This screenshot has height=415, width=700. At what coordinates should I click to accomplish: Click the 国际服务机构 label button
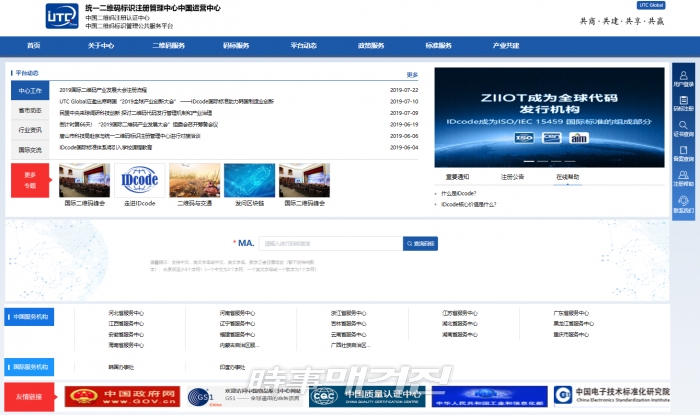29,367
